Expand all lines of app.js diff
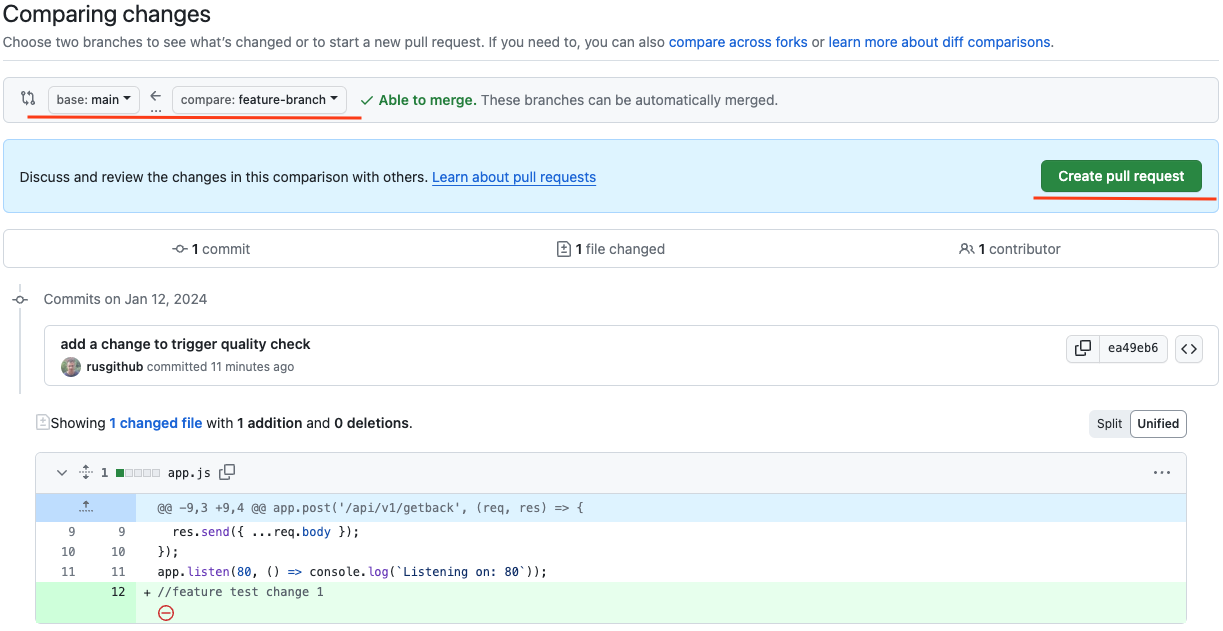1223x631 pixels. (86, 472)
